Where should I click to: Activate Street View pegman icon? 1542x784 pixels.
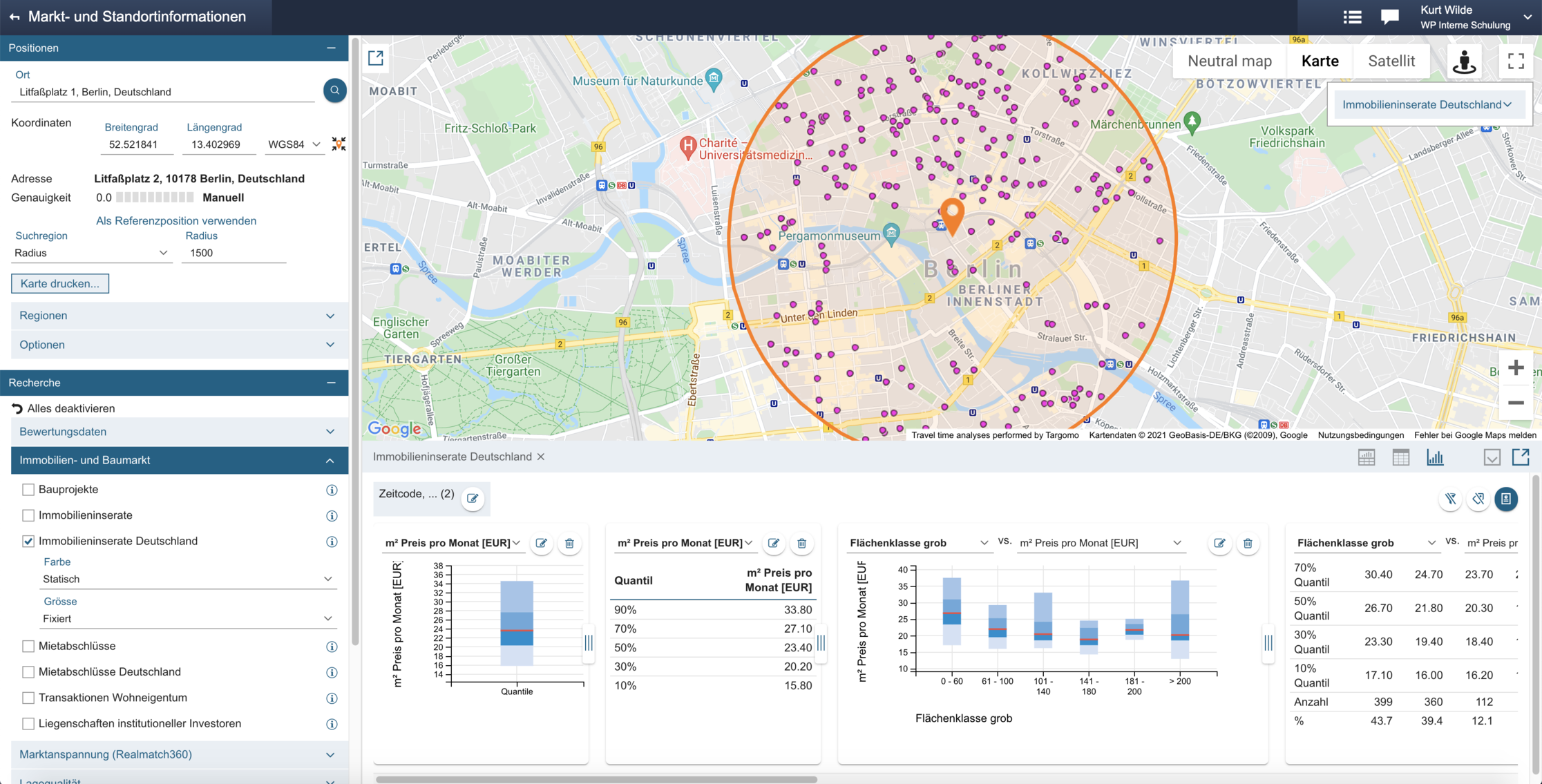click(x=1464, y=61)
